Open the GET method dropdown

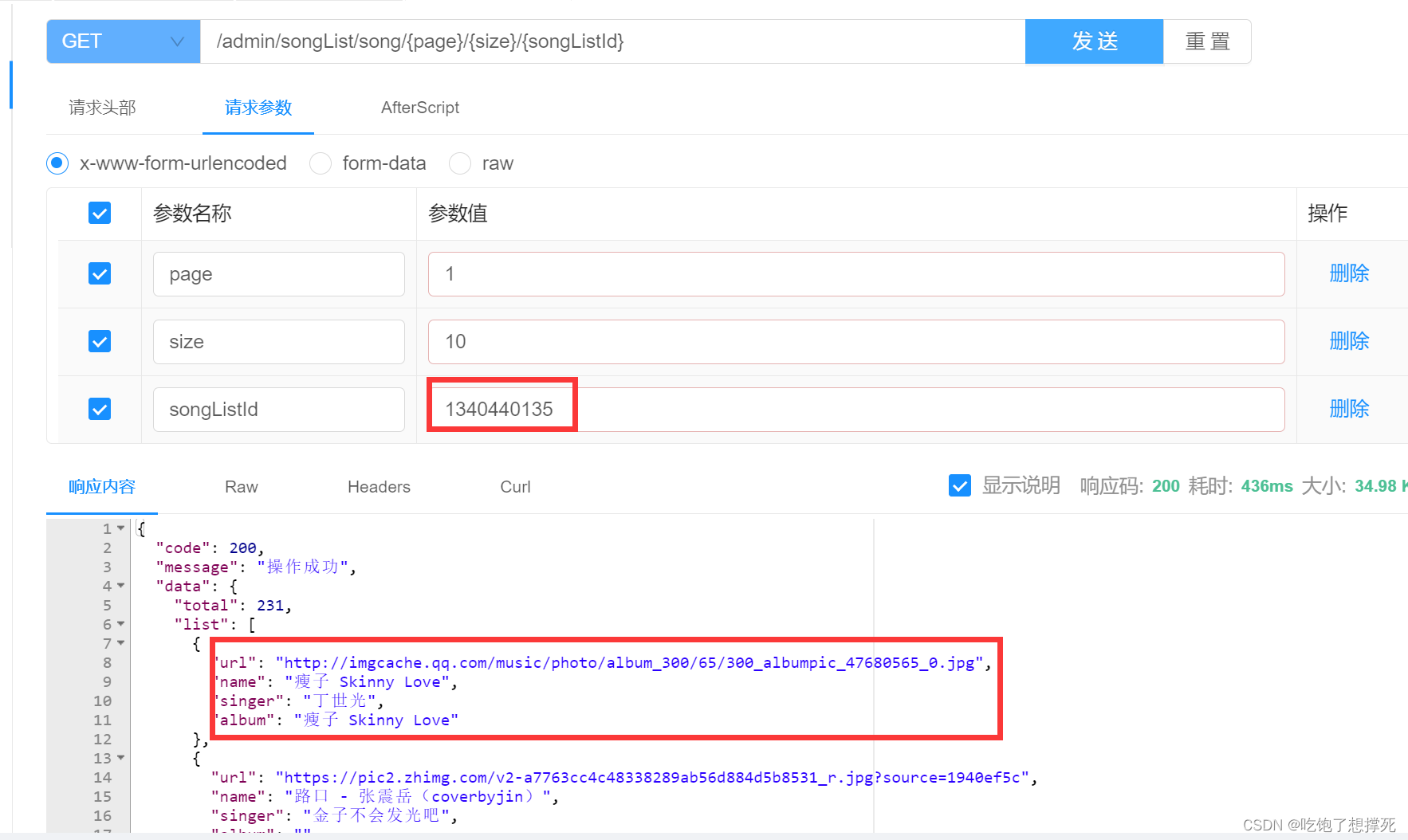tap(124, 41)
